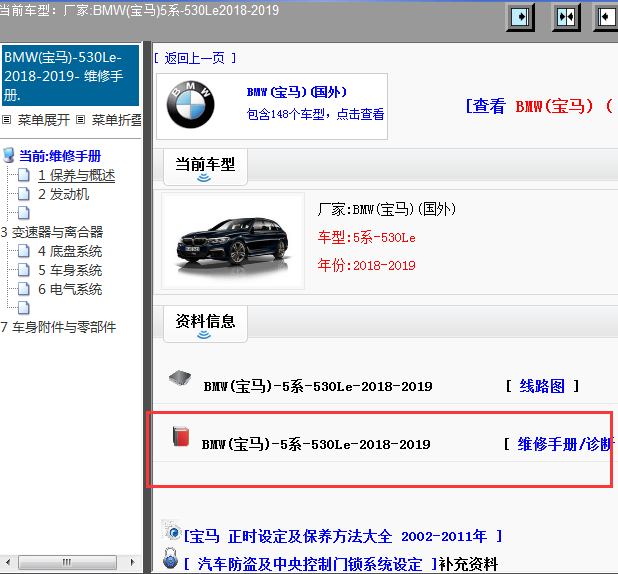Click the 菜单展开 expand-all icon
This screenshot has width=618, height=574.
click(x=6, y=119)
